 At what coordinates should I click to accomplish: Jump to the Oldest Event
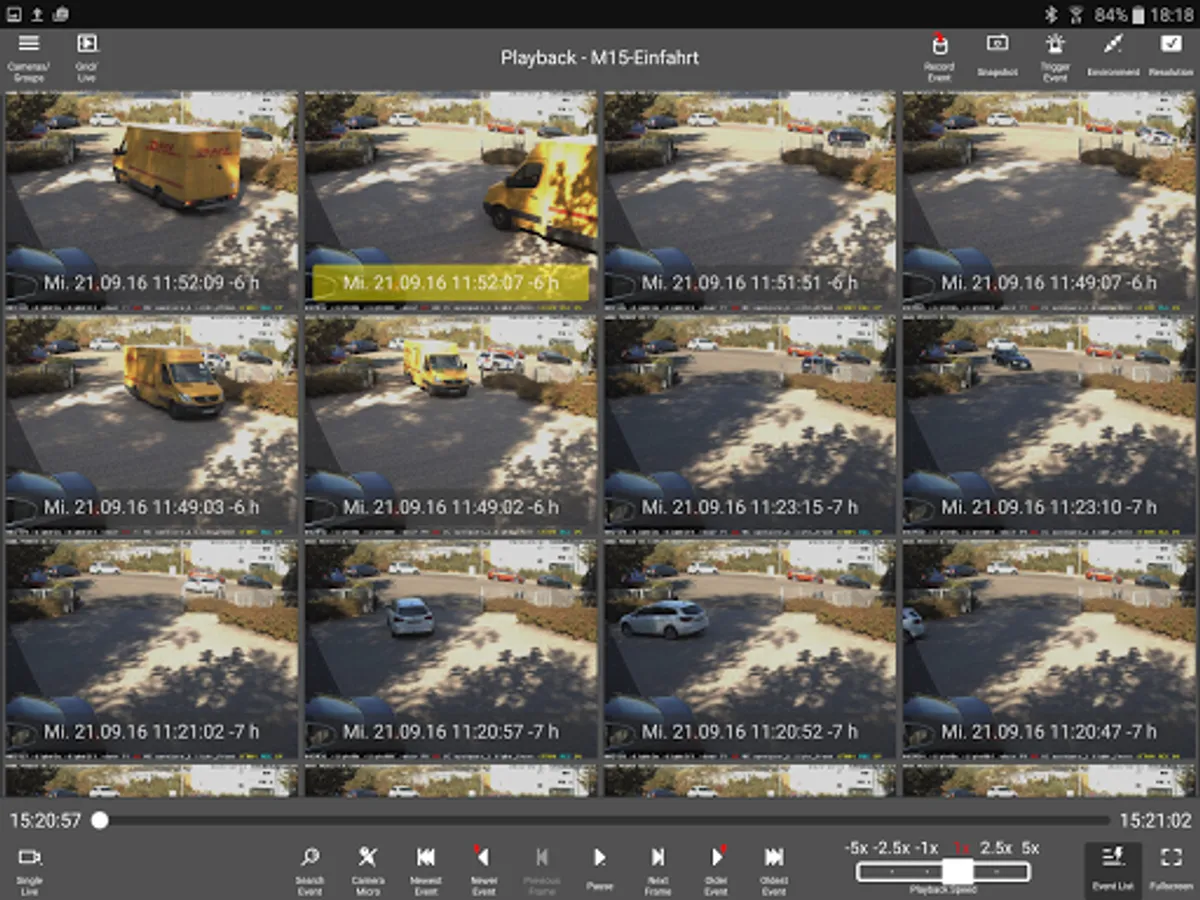pos(774,868)
